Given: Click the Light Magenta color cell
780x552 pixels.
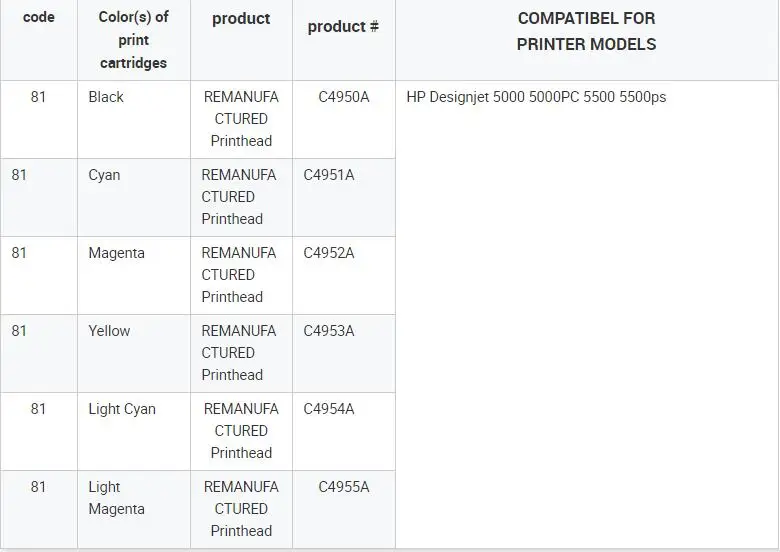Looking at the screenshot, I should [116, 498].
